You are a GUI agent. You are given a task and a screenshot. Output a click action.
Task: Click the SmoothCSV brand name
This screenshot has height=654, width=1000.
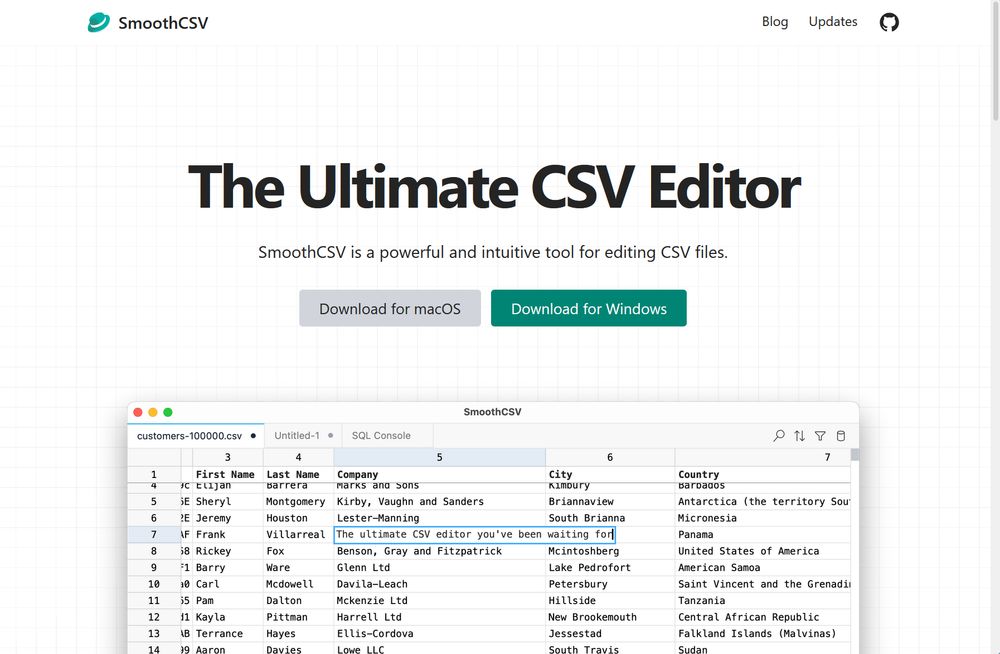click(163, 23)
